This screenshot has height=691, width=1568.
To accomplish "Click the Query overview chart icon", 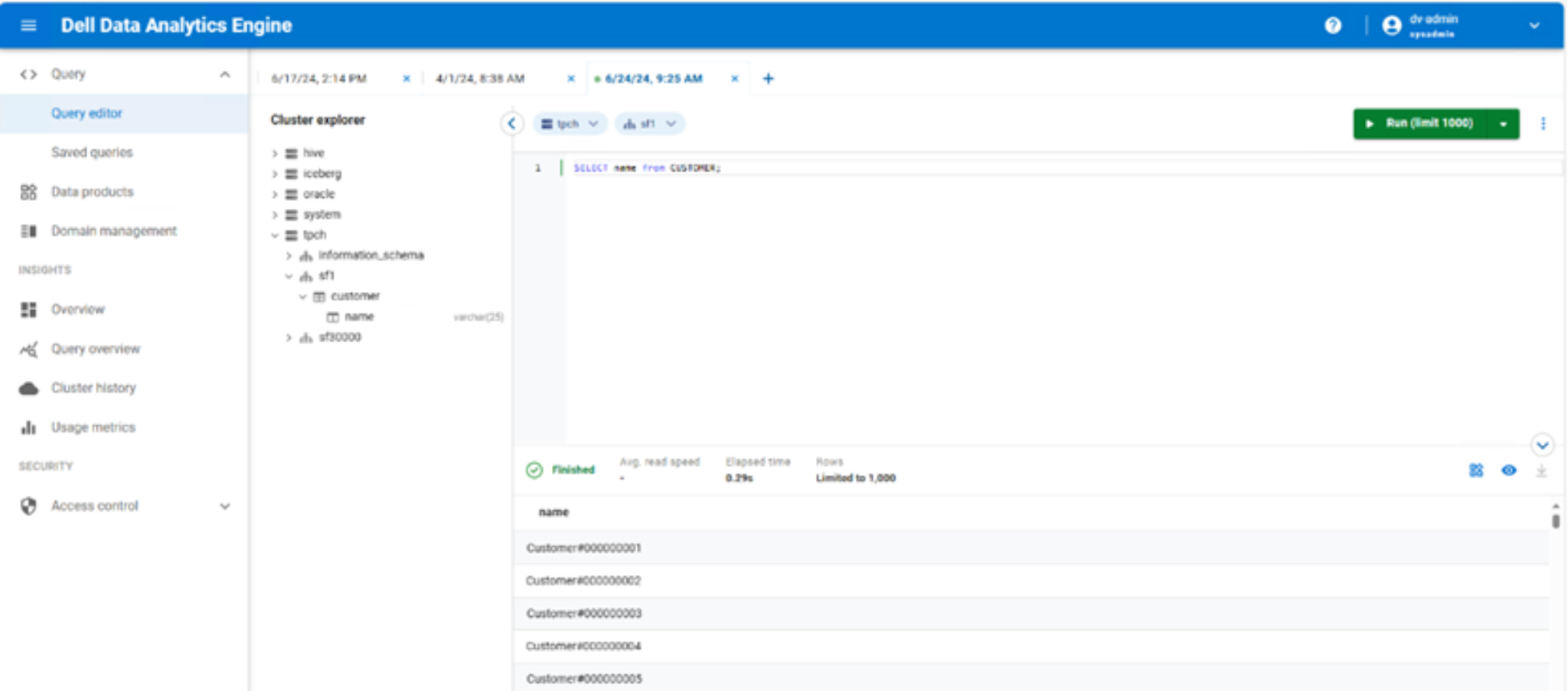I will pyautogui.click(x=29, y=349).
